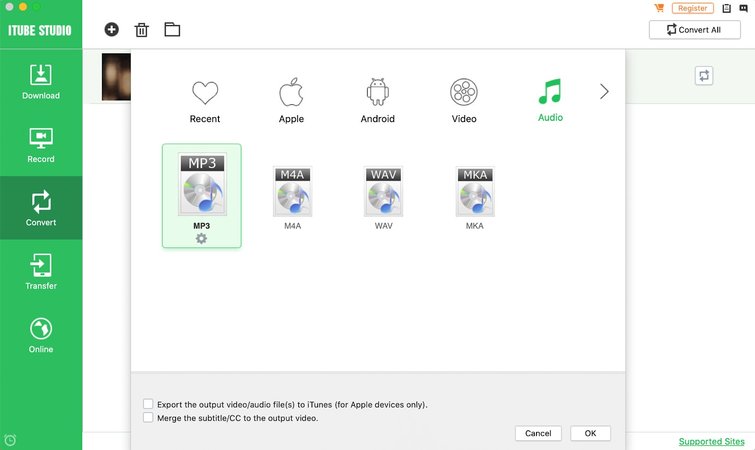Screen dimensions: 755x450
Task: Open the Supported Sites link
Action: click(711, 441)
